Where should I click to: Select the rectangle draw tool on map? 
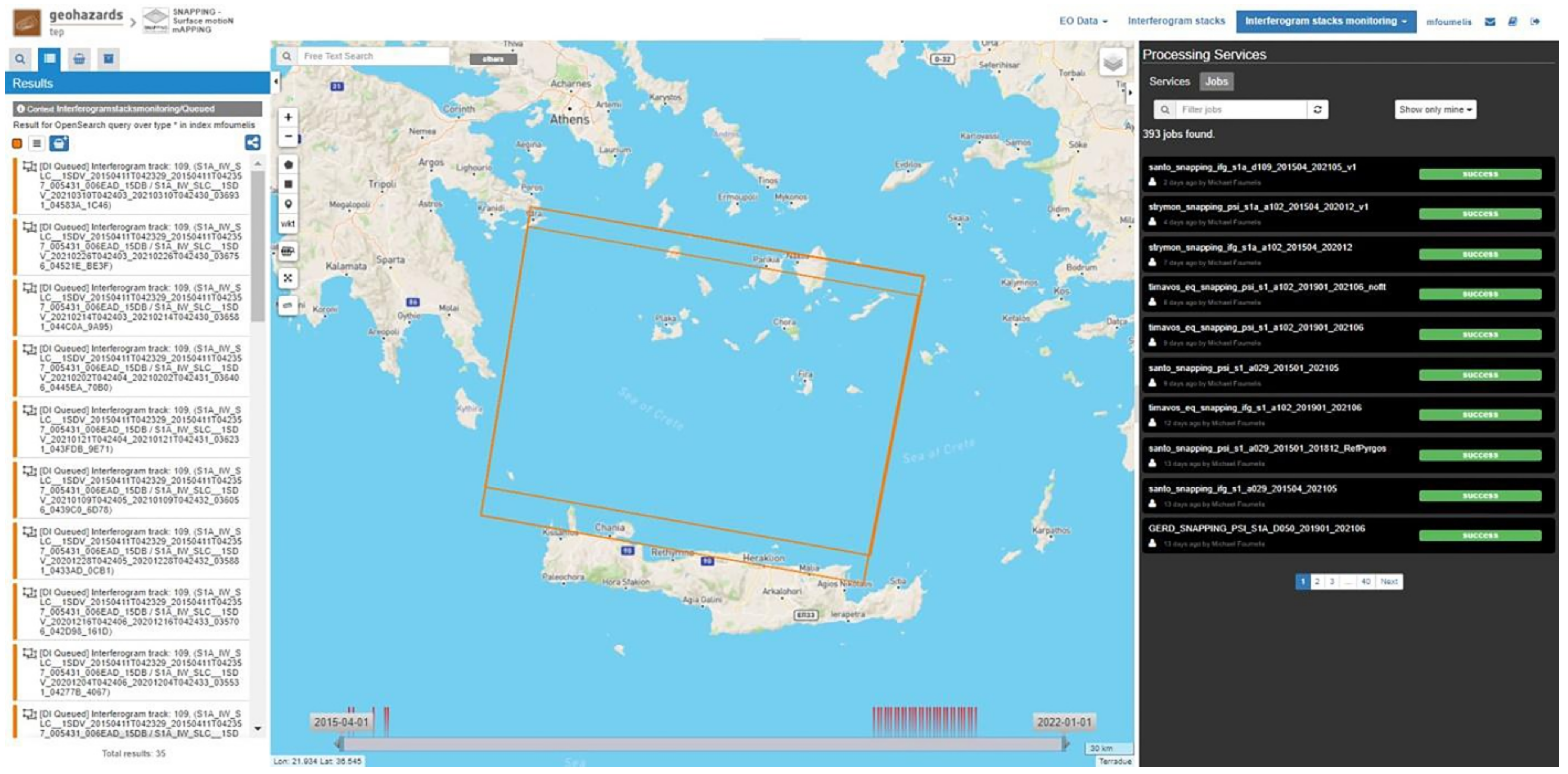(288, 184)
